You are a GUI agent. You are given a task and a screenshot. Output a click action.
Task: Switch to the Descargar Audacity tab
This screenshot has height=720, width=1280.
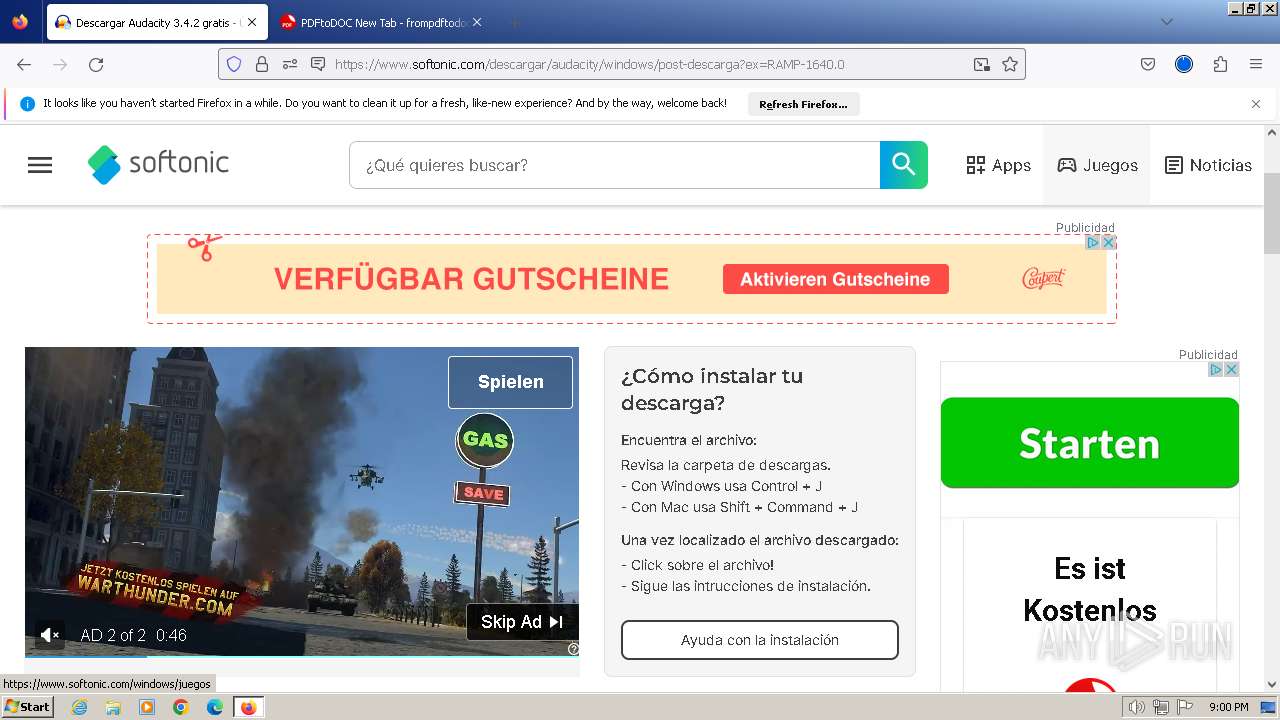(155, 22)
